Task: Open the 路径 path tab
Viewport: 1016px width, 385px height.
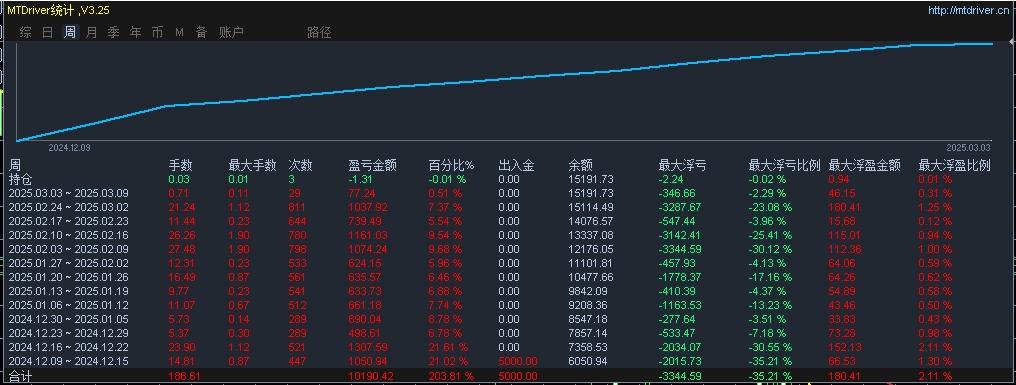Action: click(x=319, y=32)
